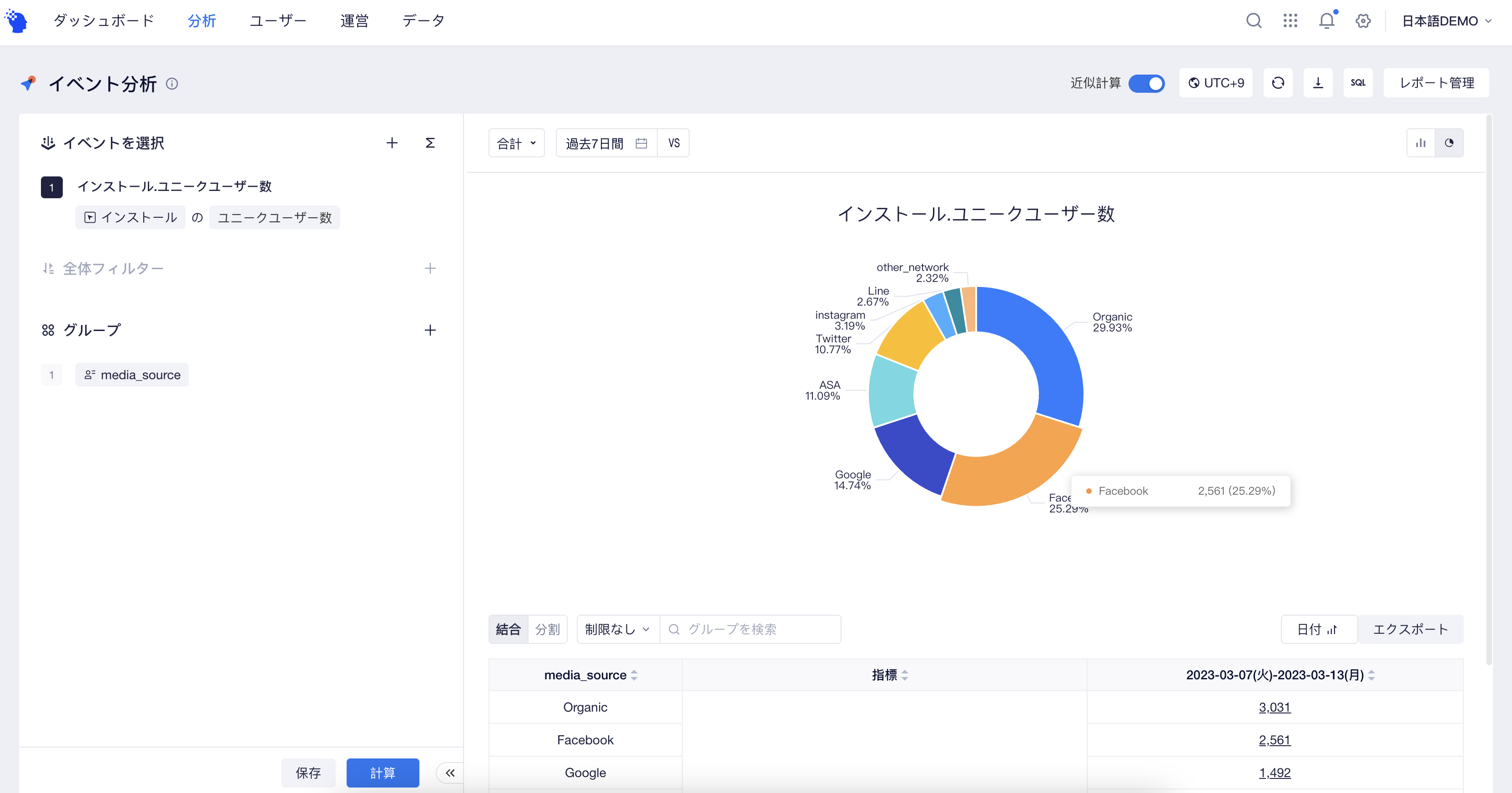Open the ユニークユーザー数 metric selector
The width and height of the screenshot is (1512, 793).
[x=274, y=218]
